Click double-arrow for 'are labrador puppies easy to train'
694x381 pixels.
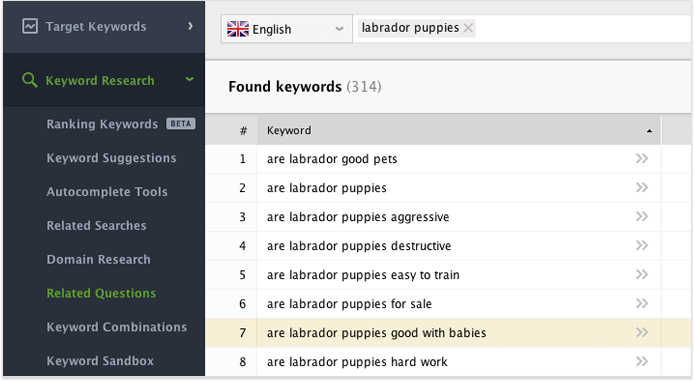(642, 274)
